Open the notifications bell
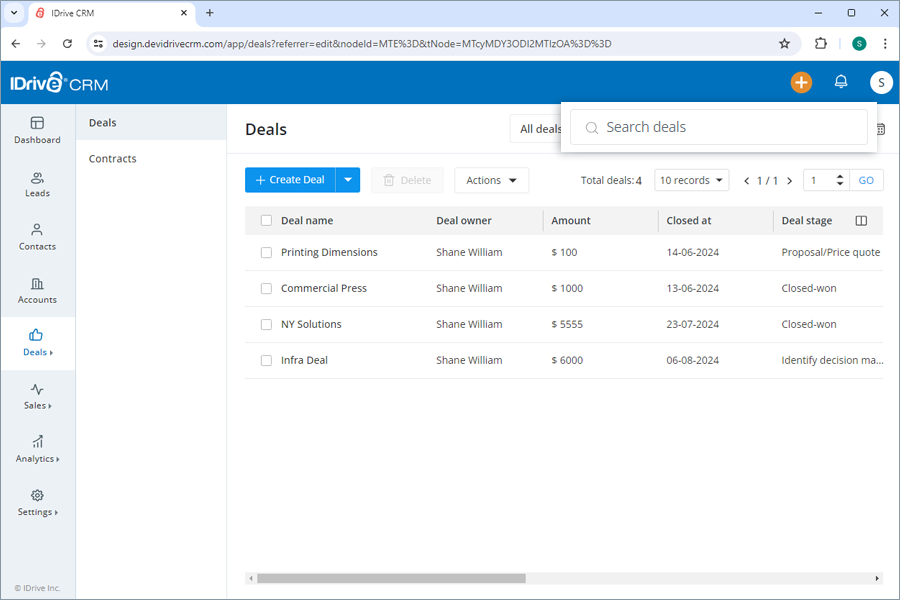 [841, 82]
